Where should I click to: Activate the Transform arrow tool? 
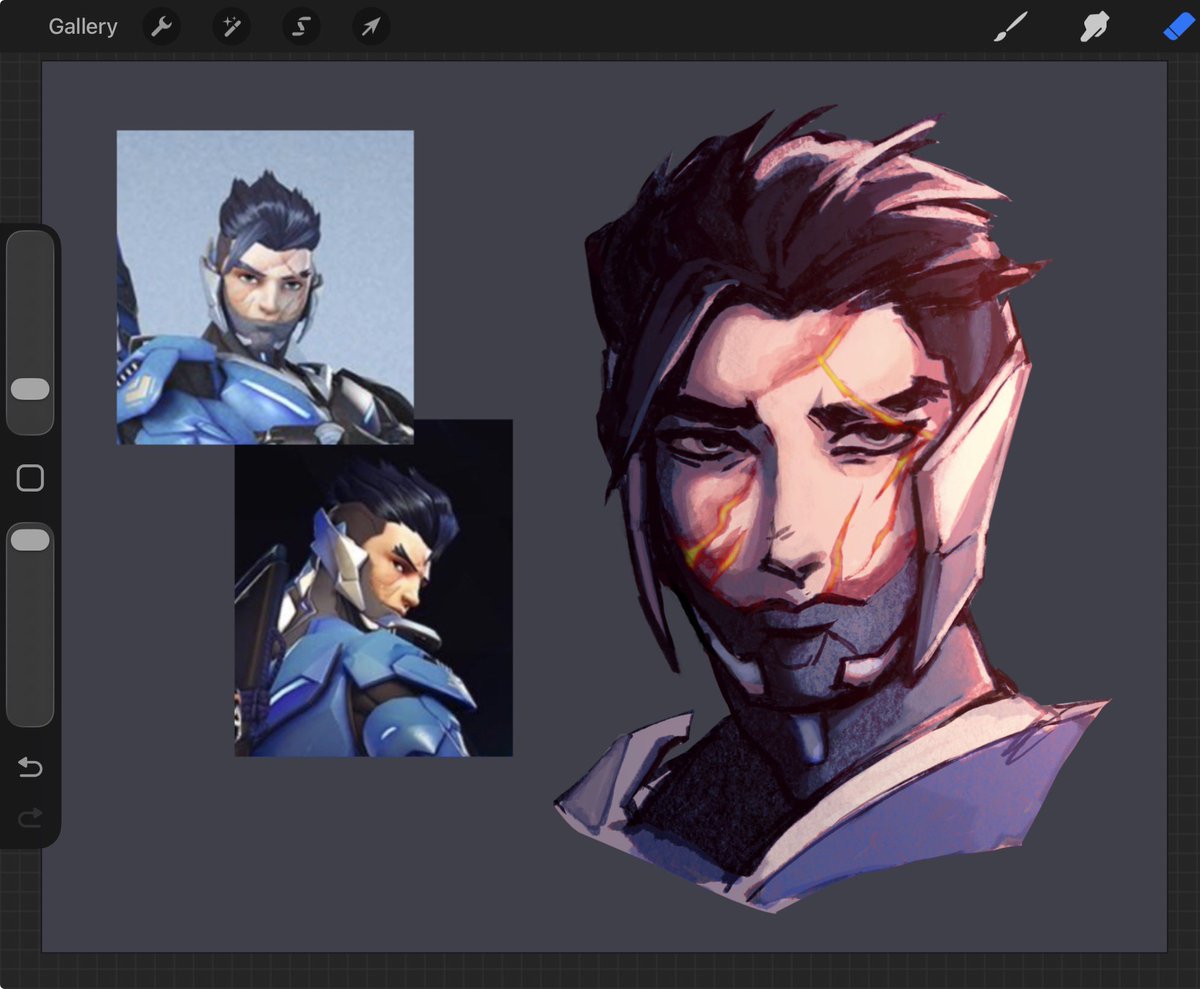click(x=371, y=27)
